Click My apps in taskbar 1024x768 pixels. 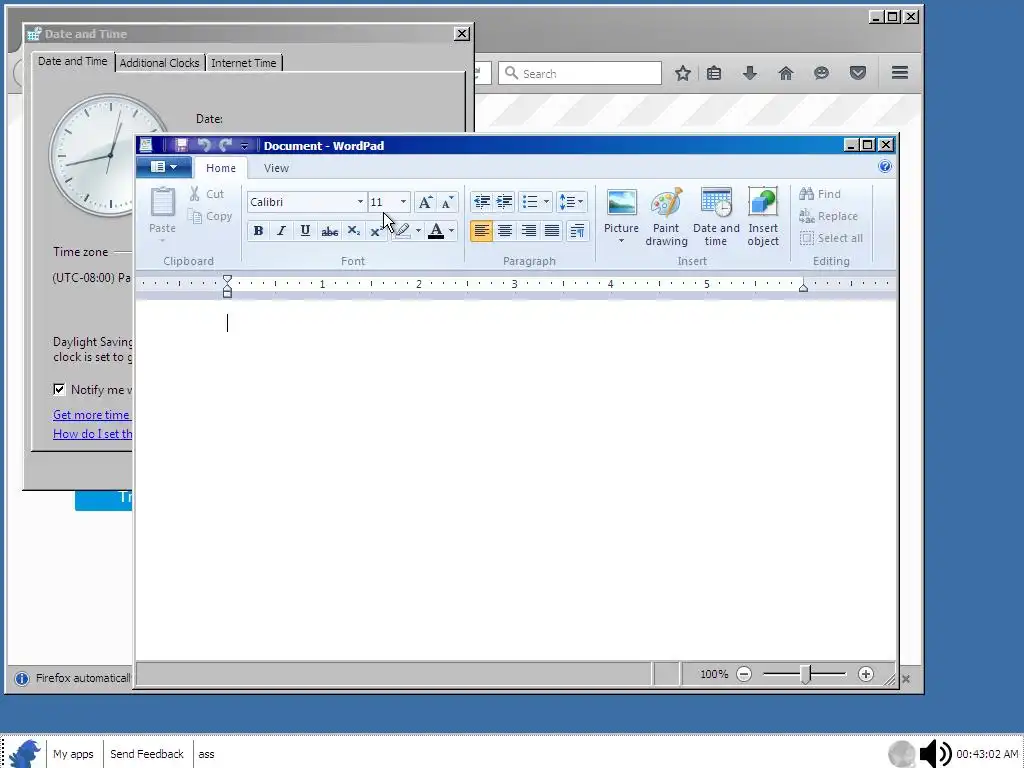73,754
